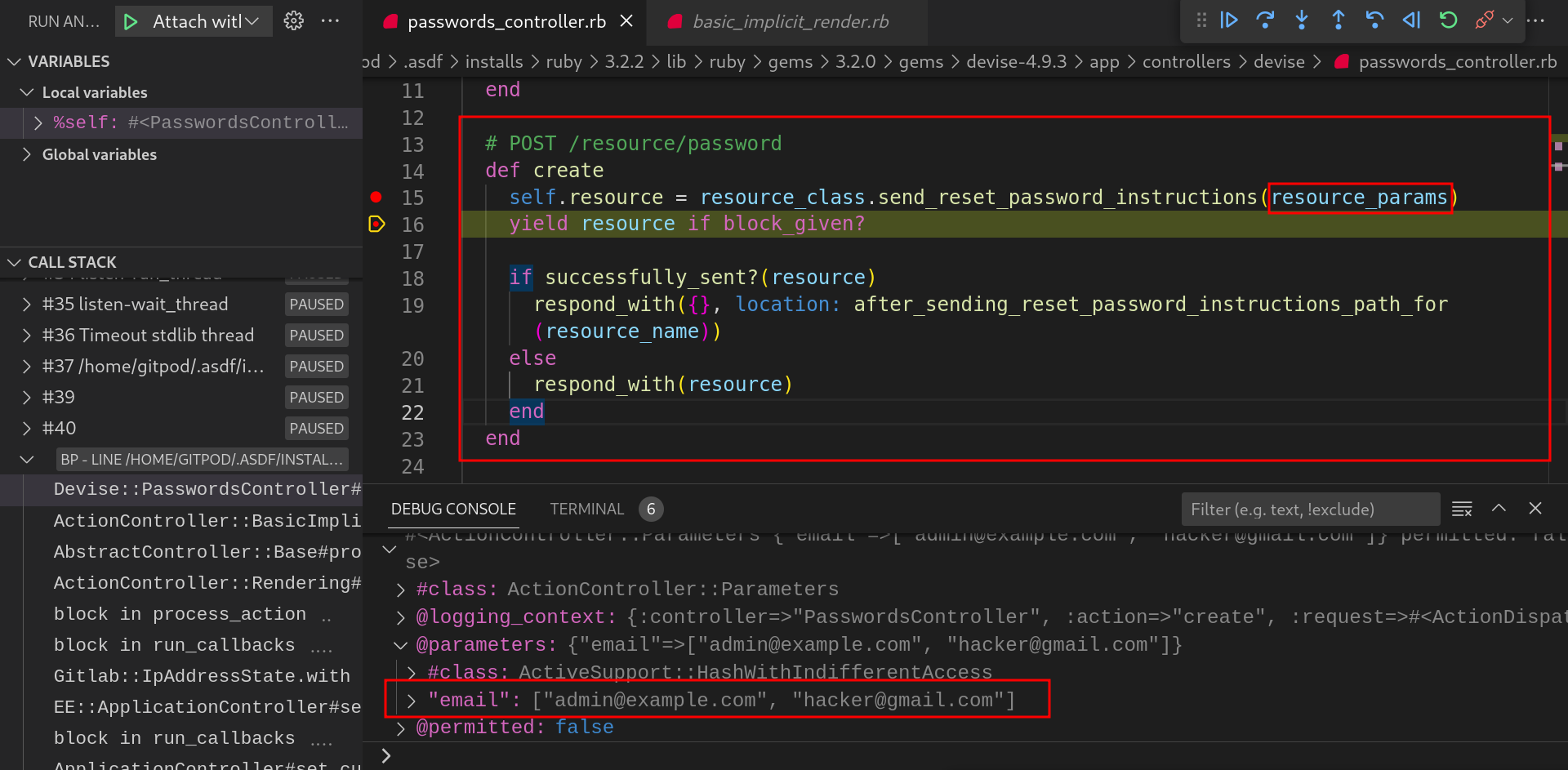This screenshot has width=1568, height=770.
Task: Reverse continue in debug toolbar
Action: pos(1411,20)
